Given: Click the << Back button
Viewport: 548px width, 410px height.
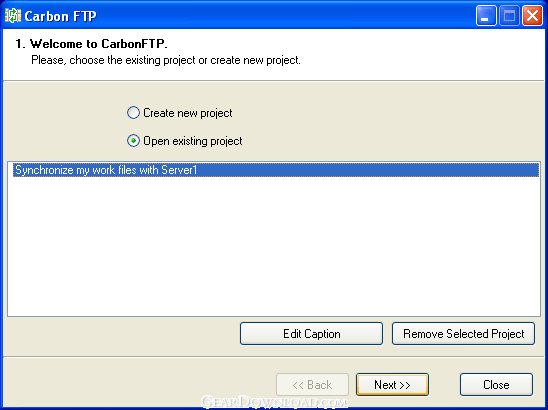Looking at the screenshot, I should [312, 385].
